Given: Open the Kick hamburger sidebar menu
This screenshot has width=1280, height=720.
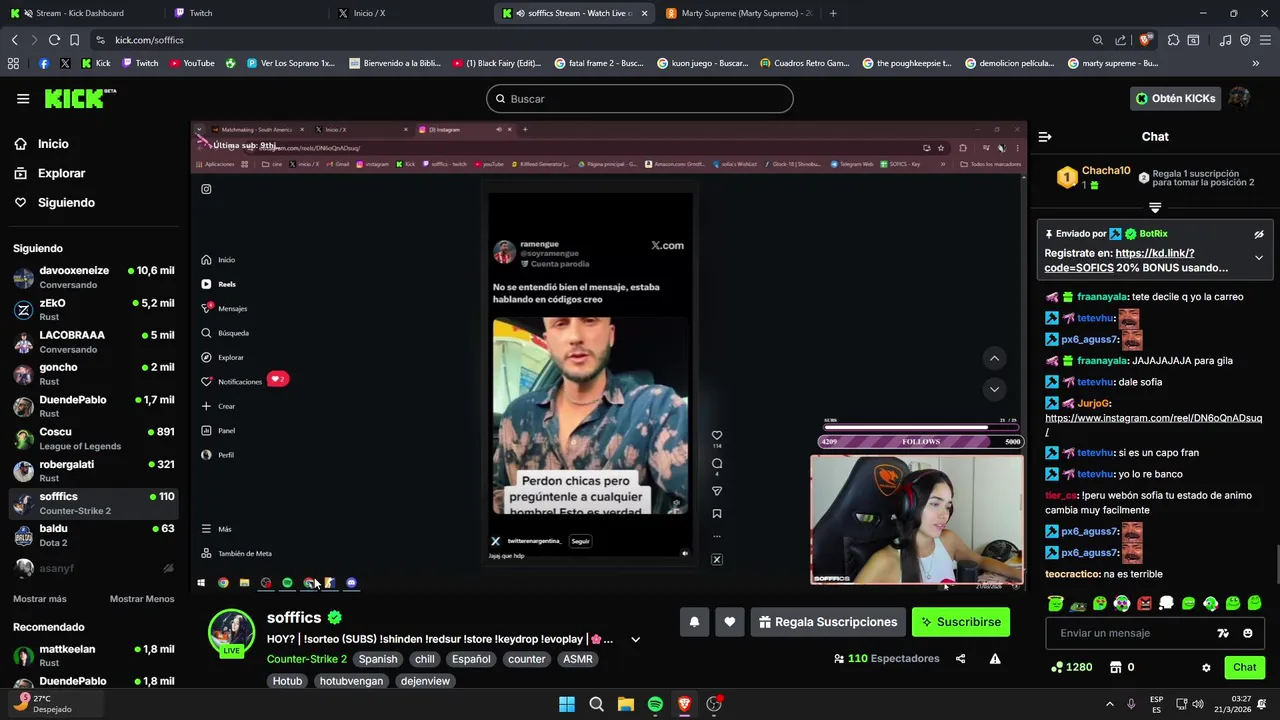Looking at the screenshot, I should (x=23, y=98).
